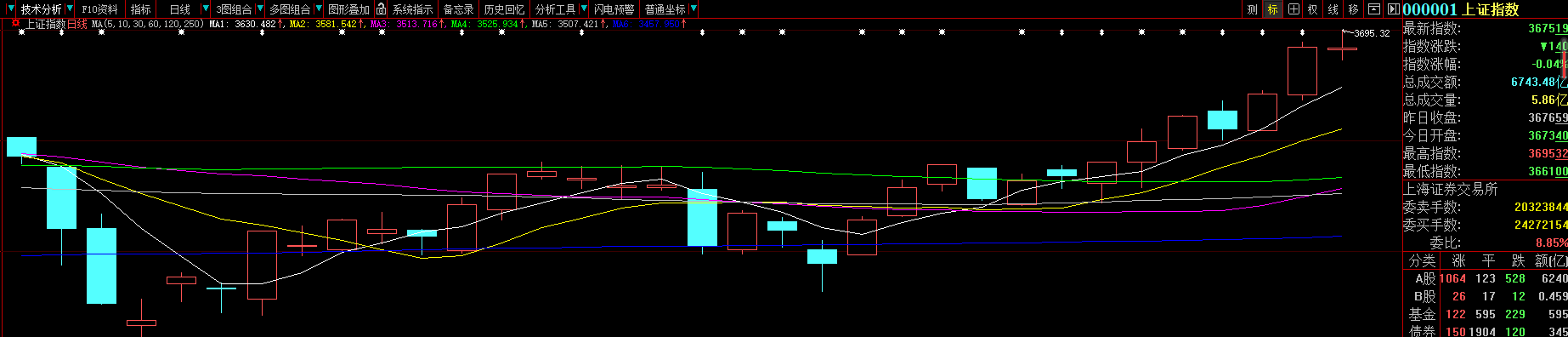Expand the 分析工具 dropdown arrow
Image resolution: width=1568 pixels, height=337 pixels.
point(583,9)
